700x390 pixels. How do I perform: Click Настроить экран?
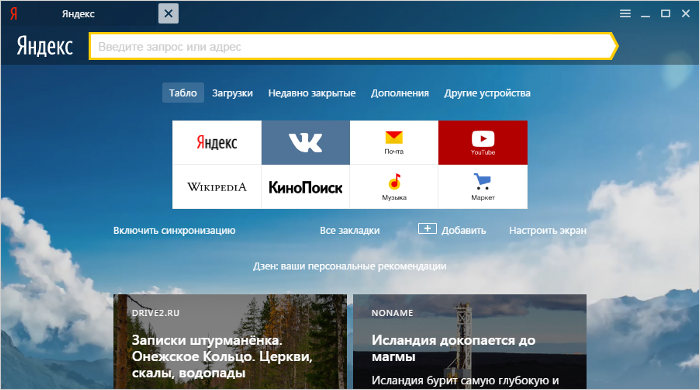coord(548,230)
